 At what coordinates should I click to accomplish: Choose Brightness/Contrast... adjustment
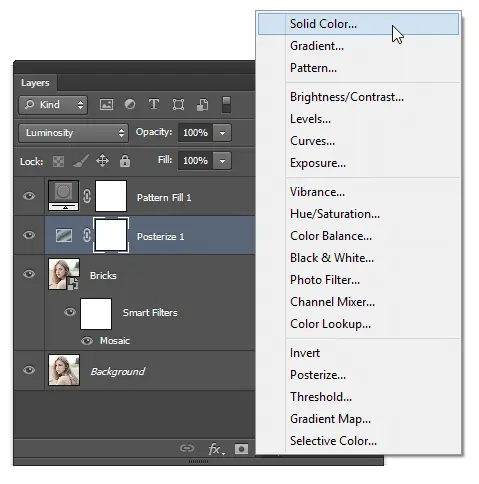pos(358,97)
